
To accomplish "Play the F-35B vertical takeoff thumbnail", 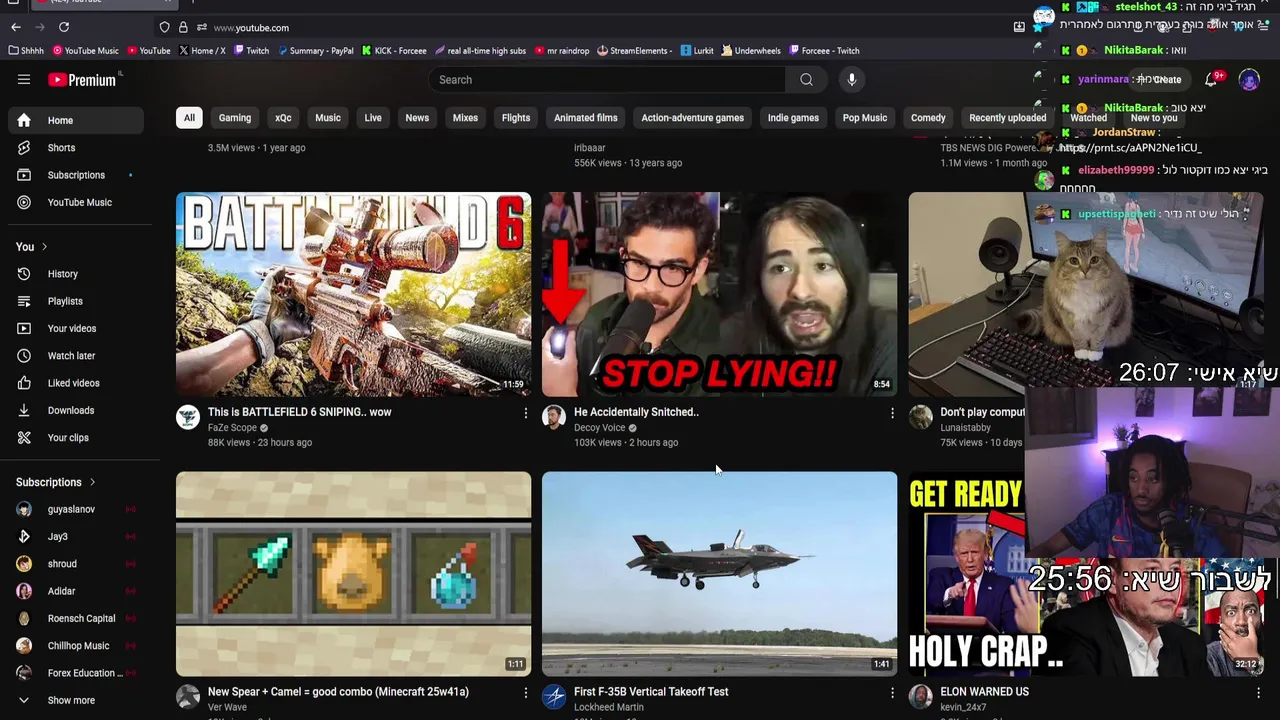I will [719, 574].
